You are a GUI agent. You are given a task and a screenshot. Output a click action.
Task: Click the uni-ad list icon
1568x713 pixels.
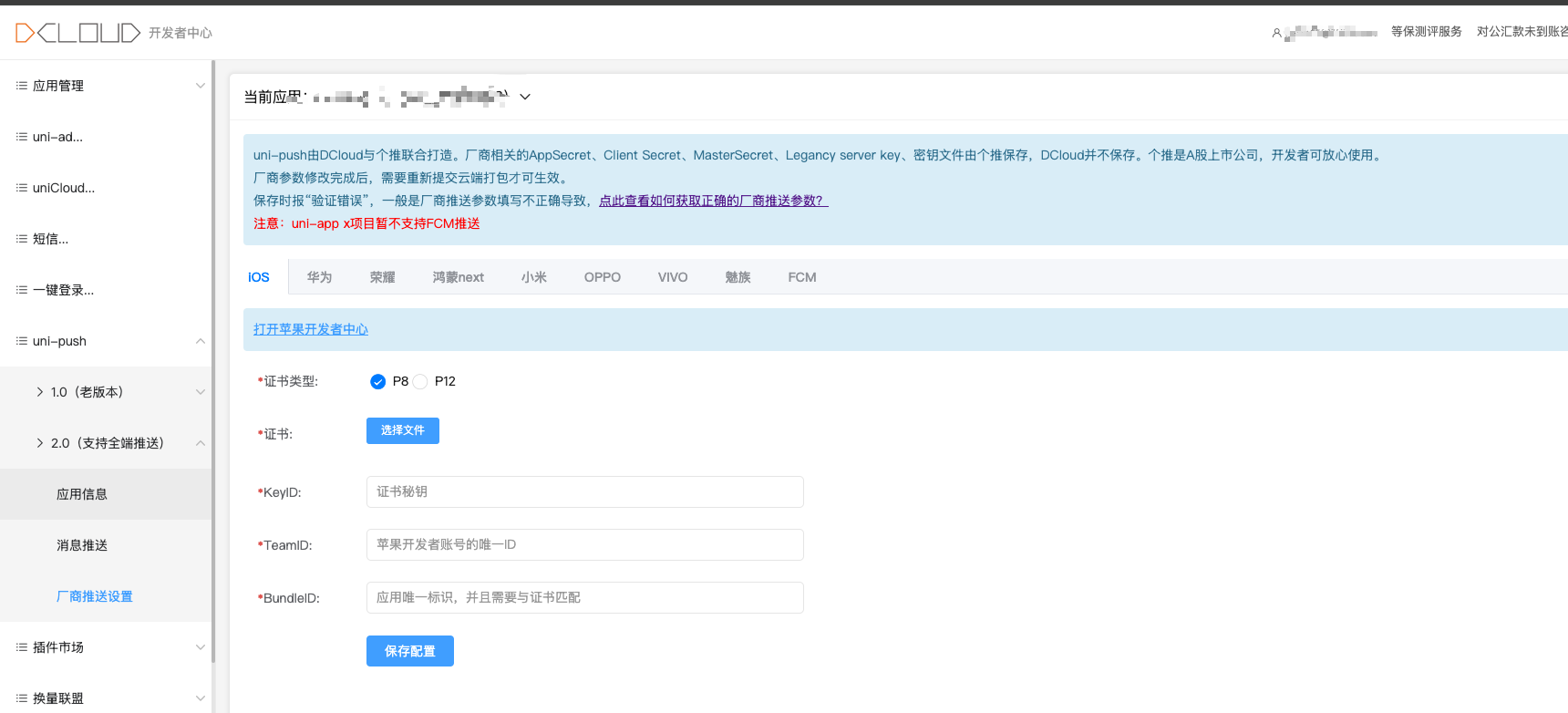tap(21, 137)
